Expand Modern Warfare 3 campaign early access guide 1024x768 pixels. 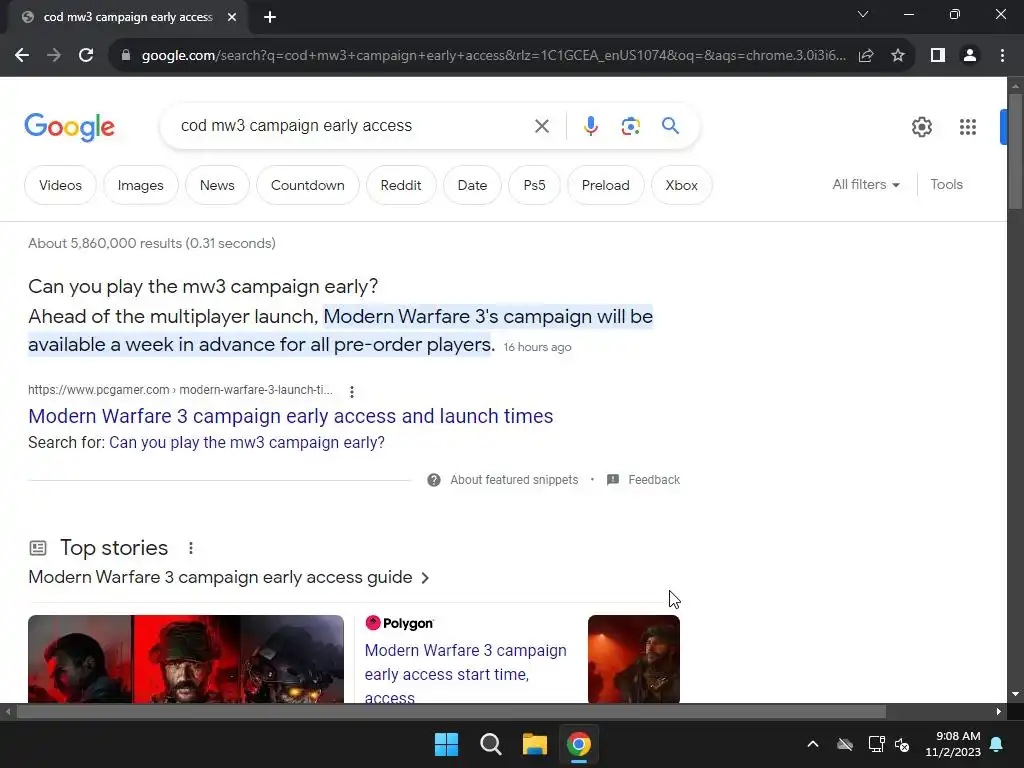(x=229, y=577)
